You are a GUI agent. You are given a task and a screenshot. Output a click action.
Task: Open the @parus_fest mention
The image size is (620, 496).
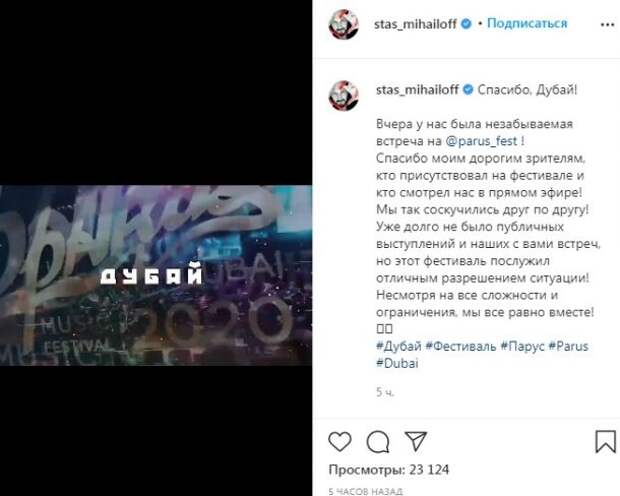[481, 141]
